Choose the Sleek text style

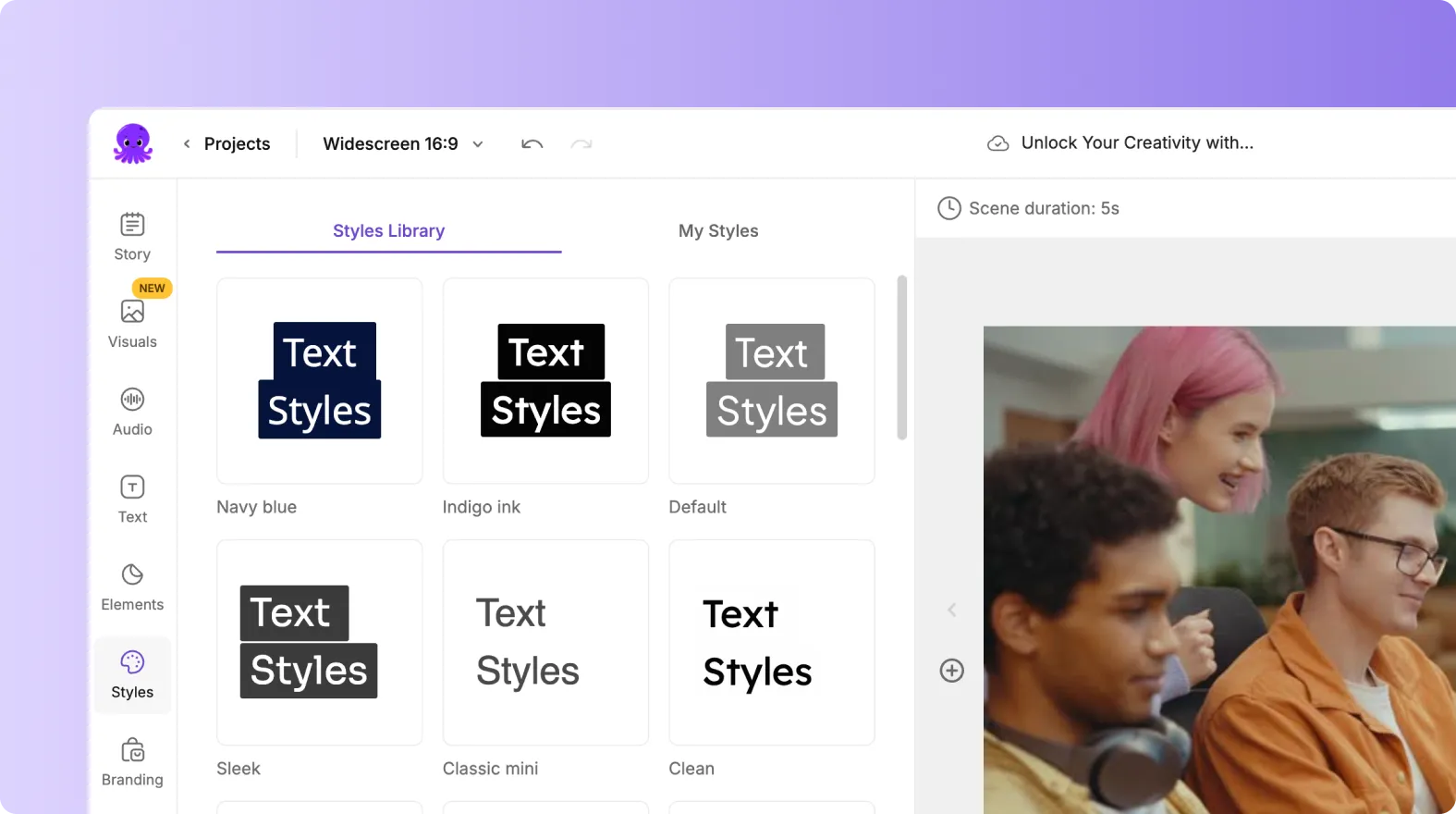(x=320, y=643)
